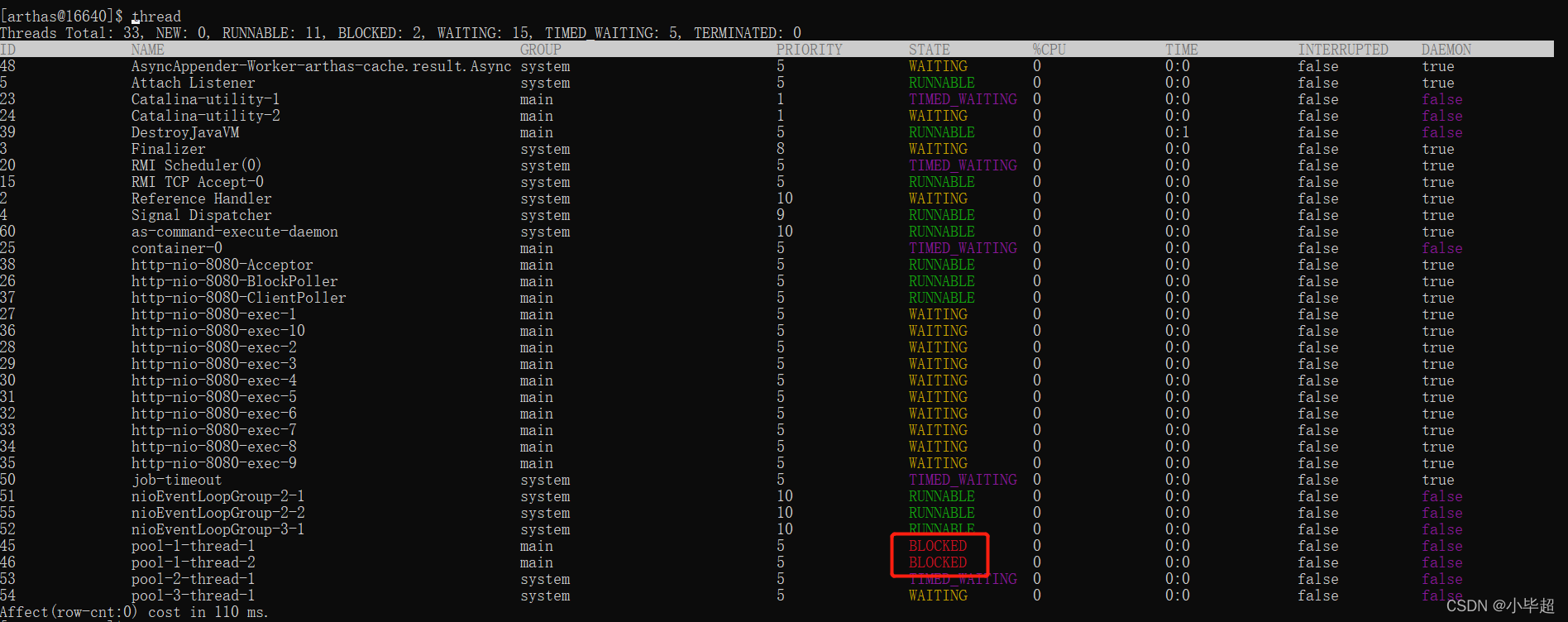Click the Finalizer thread name
This screenshot has height=622, width=1568.
(169, 149)
